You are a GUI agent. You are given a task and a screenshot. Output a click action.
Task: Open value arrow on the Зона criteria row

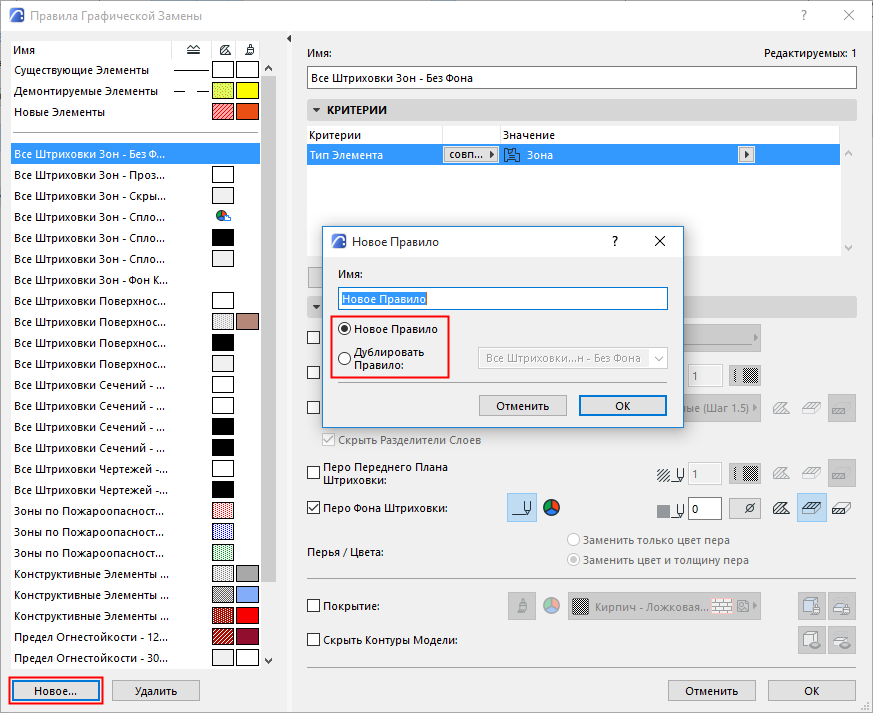(x=746, y=155)
